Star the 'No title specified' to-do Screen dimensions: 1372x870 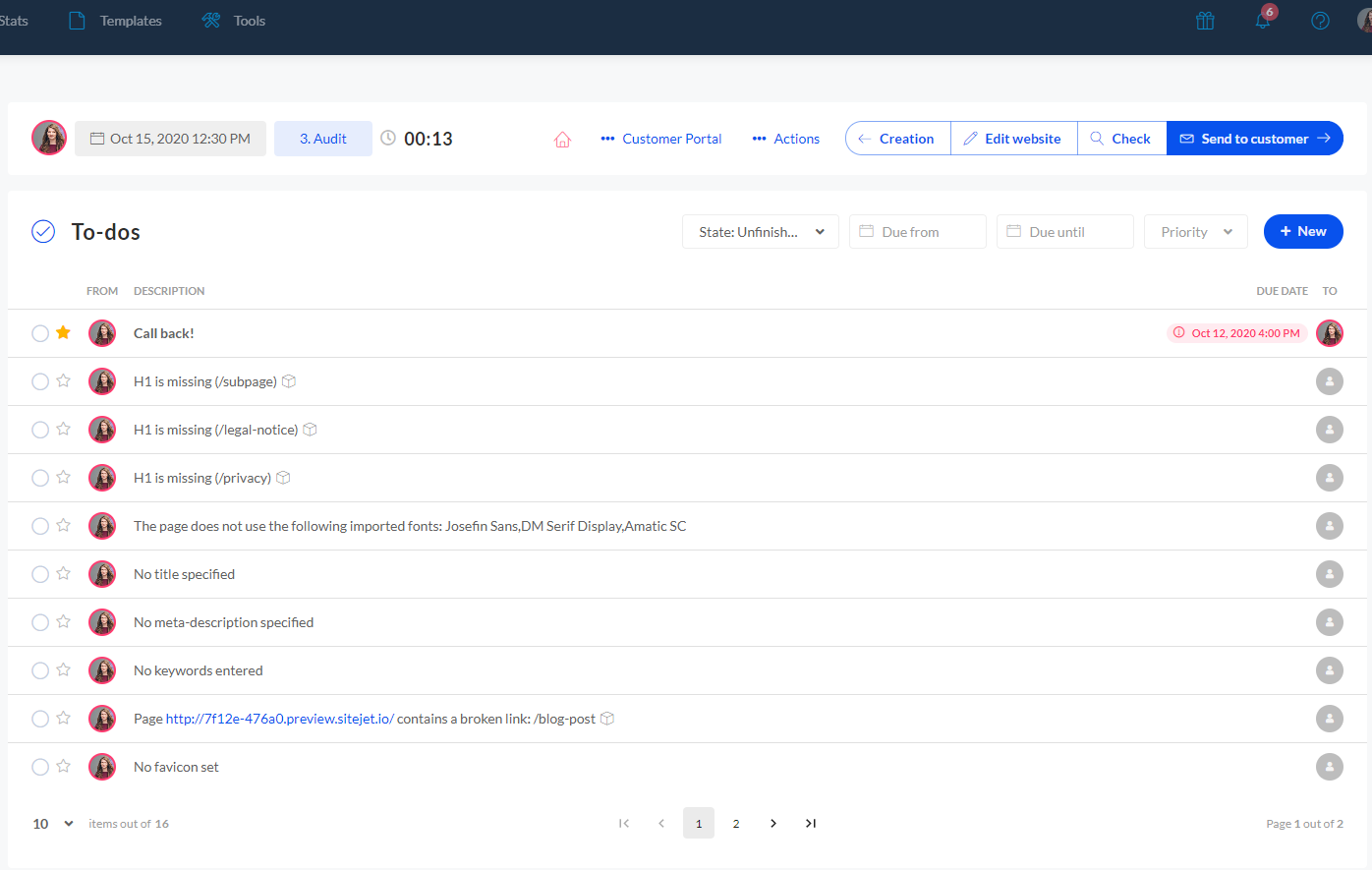64,573
